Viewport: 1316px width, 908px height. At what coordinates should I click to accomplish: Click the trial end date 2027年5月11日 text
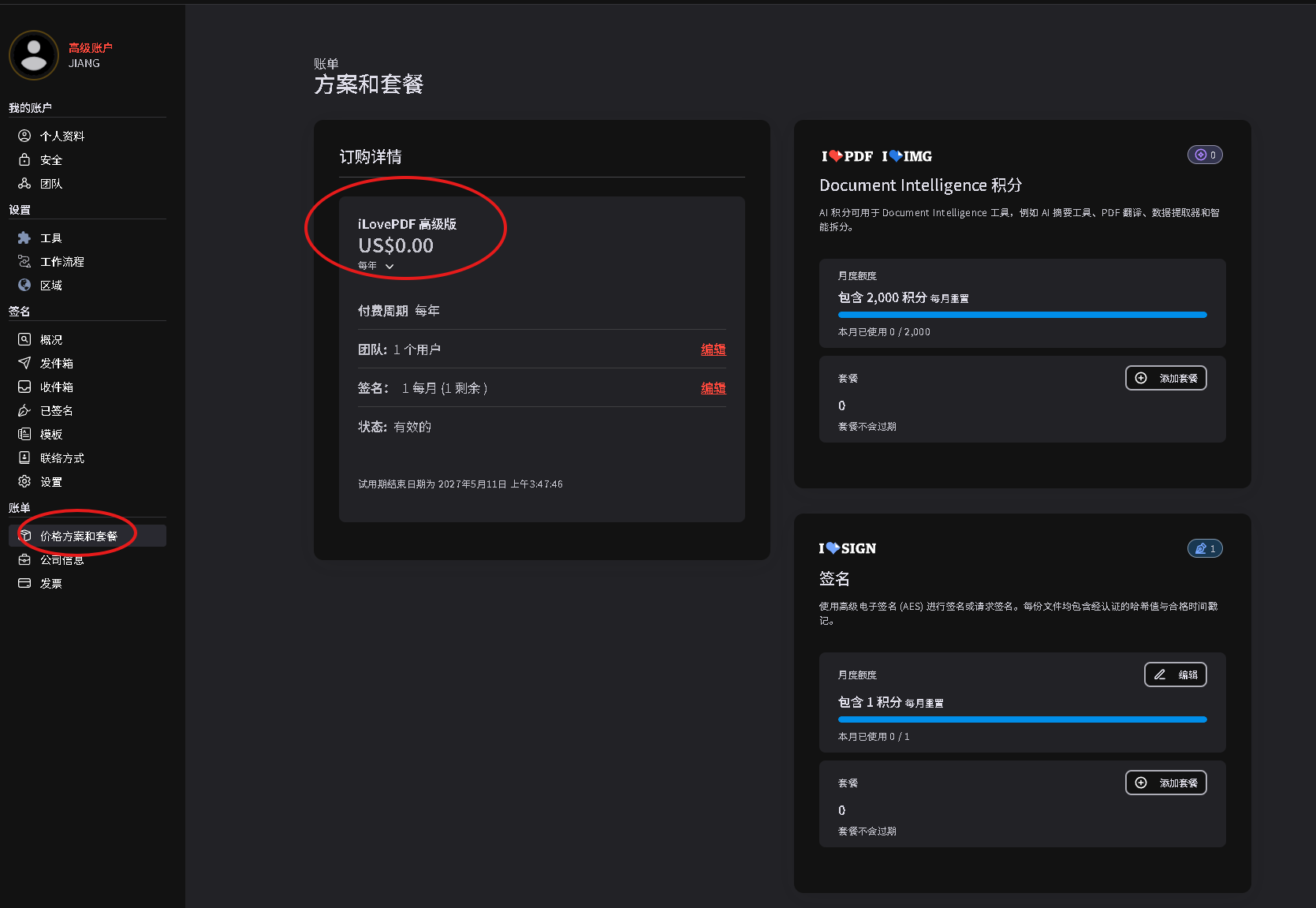[x=460, y=484]
